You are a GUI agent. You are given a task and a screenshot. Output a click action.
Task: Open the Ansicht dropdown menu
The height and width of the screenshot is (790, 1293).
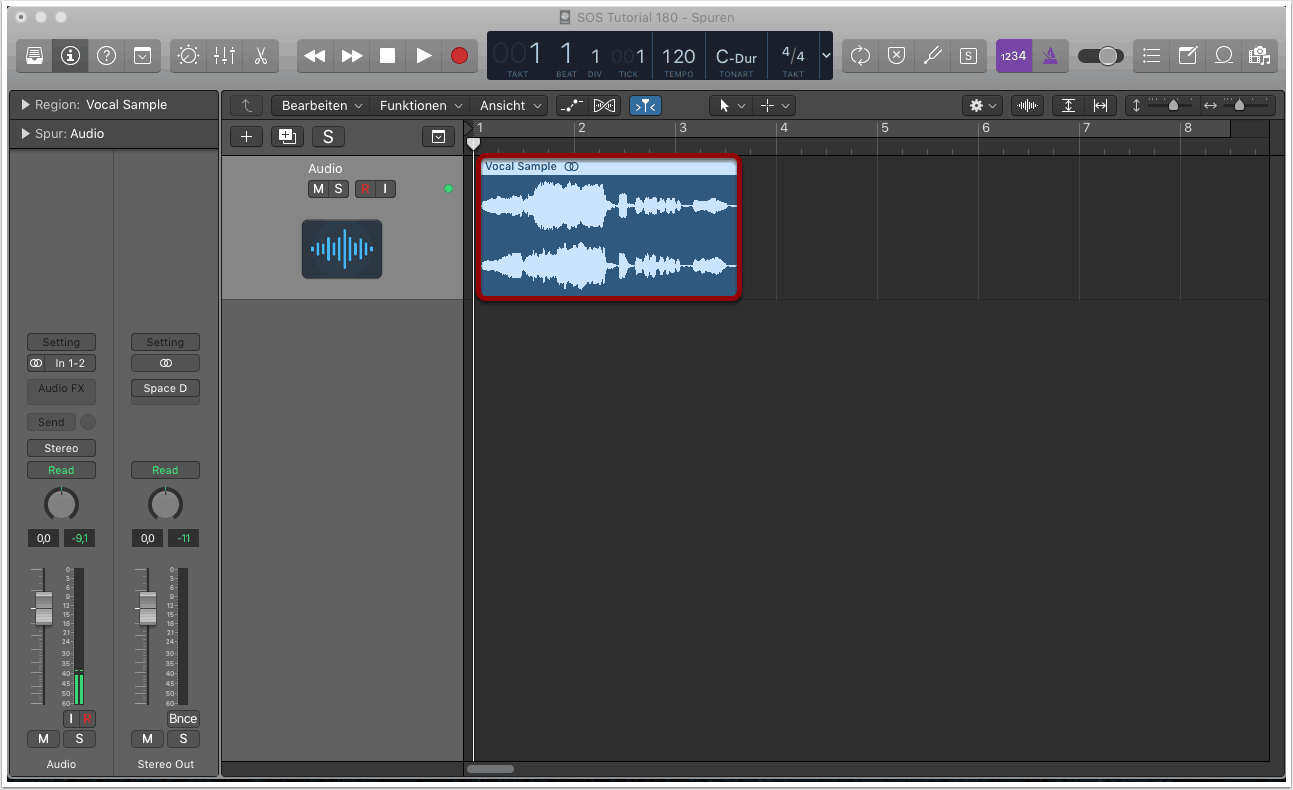coord(511,105)
